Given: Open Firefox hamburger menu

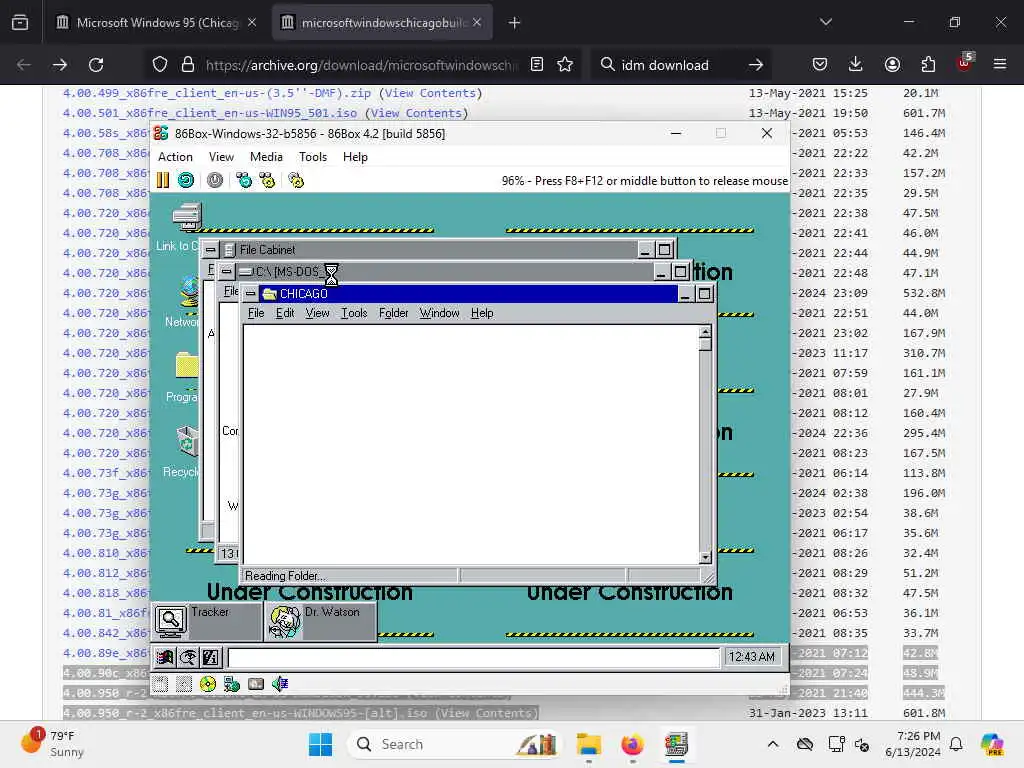Looking at the screenshot, I should [x=1000, y=65].
